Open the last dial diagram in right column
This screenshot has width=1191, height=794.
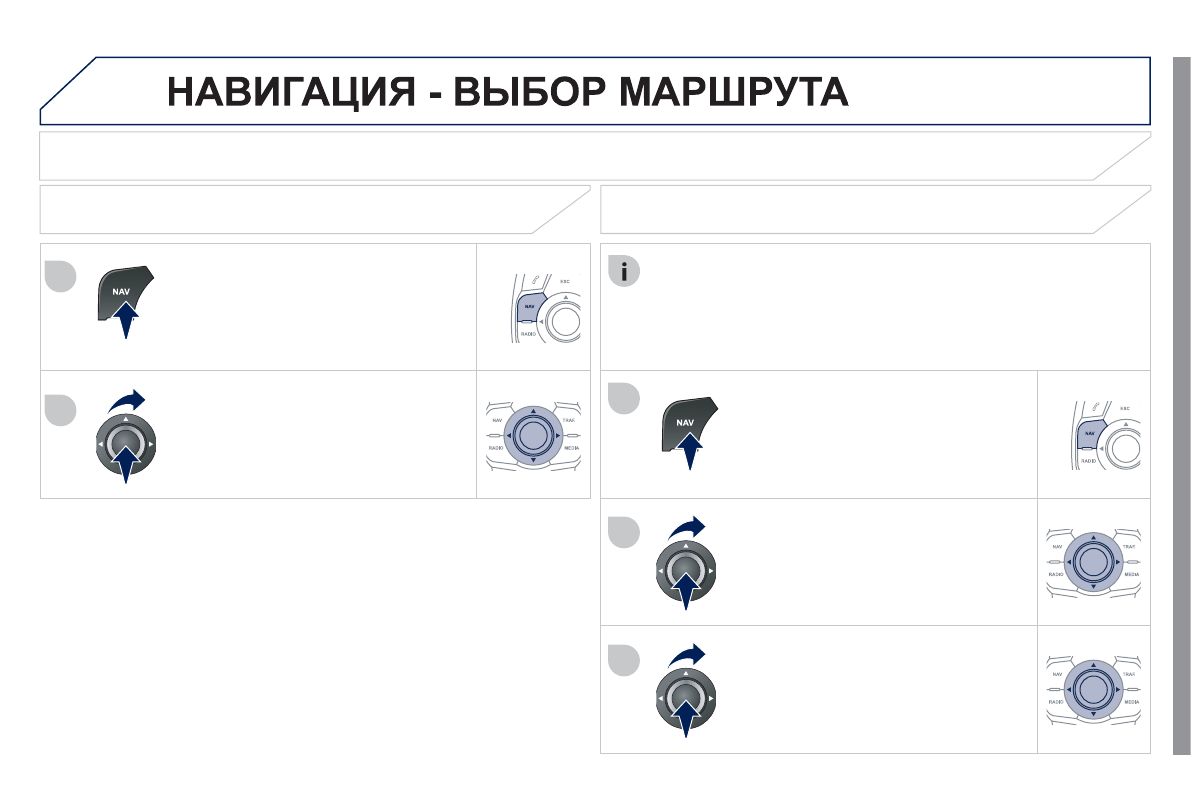point(1093,689)
